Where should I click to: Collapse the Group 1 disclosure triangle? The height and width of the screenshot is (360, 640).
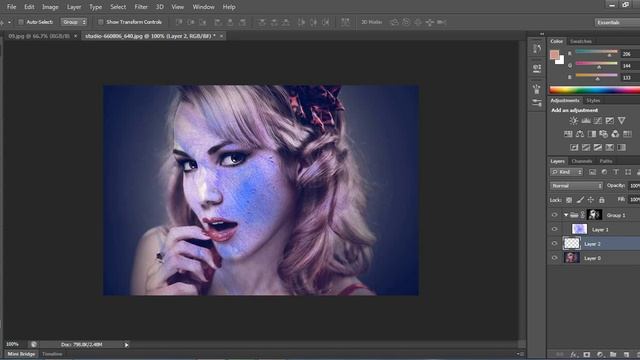(x=566, y=215)
